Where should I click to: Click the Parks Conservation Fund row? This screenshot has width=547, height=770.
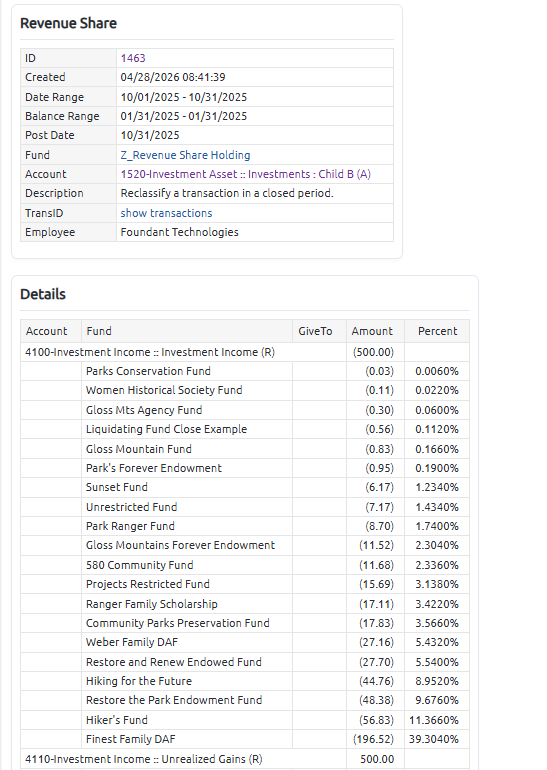(x=245, y=371)
